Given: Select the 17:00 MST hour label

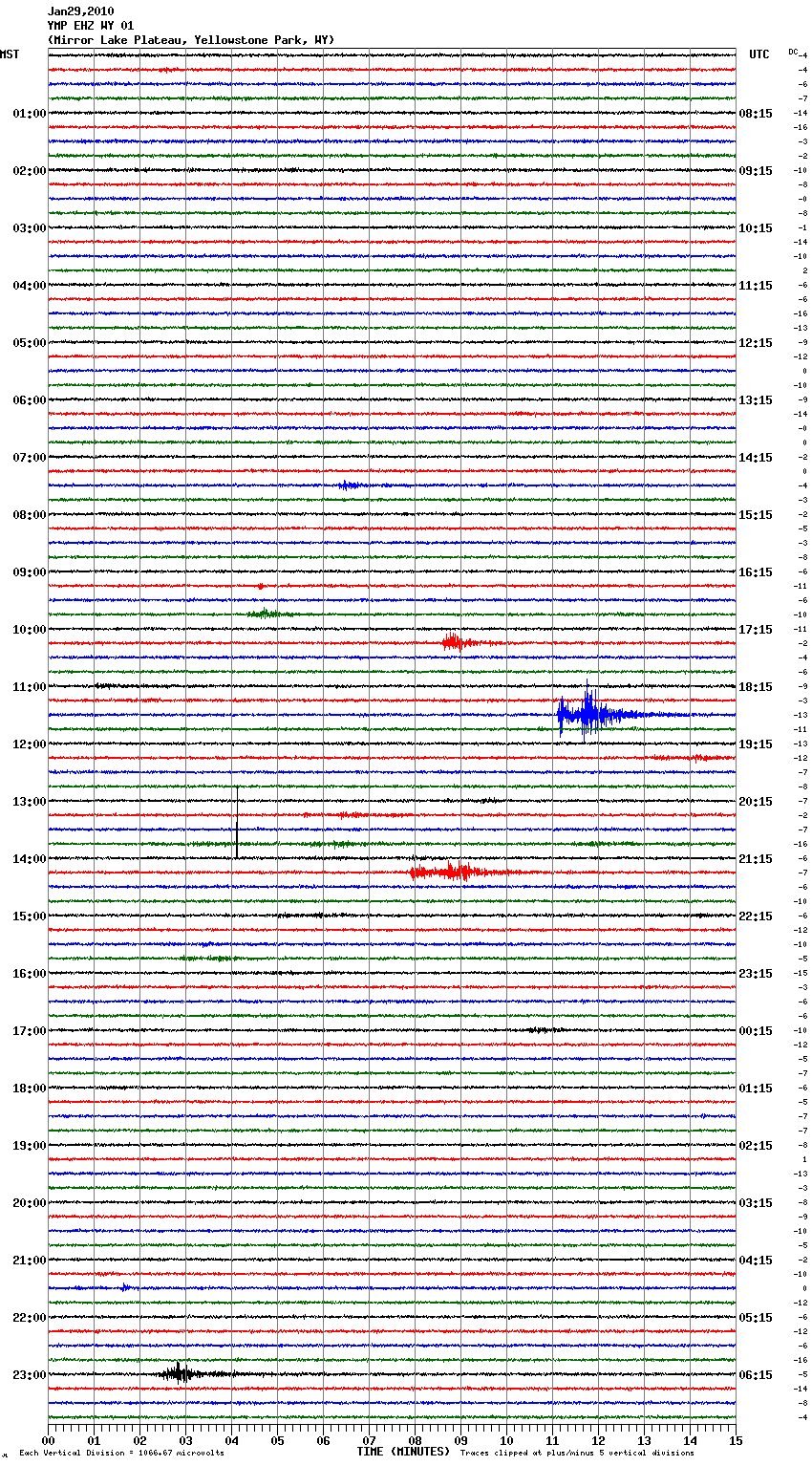Looking at the screenshot, I should pyautogui.click(x=30, y=1031).
